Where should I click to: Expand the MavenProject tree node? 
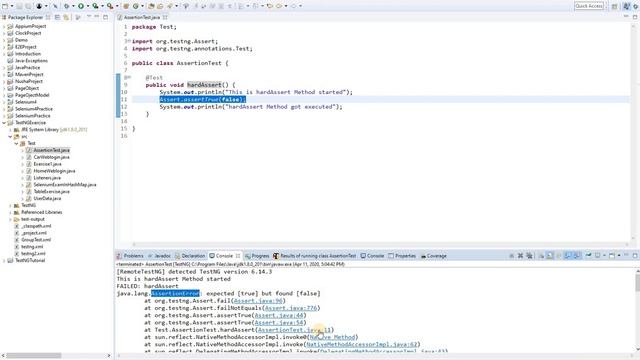pos(4,74)
